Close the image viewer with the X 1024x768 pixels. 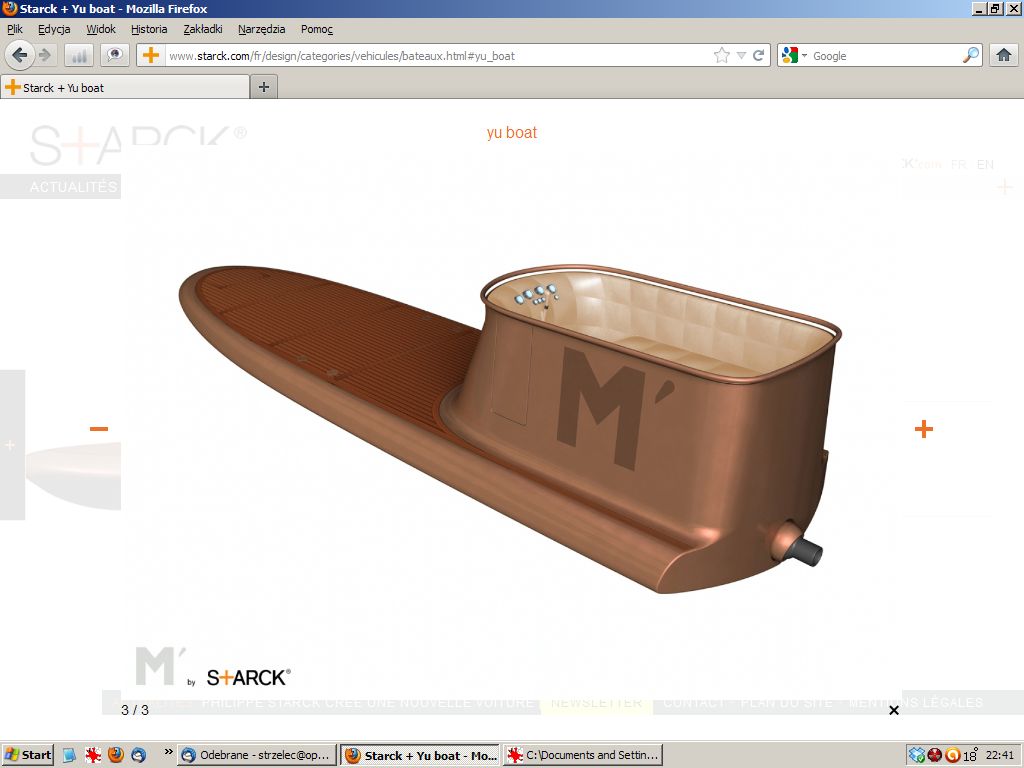point(894,710)
